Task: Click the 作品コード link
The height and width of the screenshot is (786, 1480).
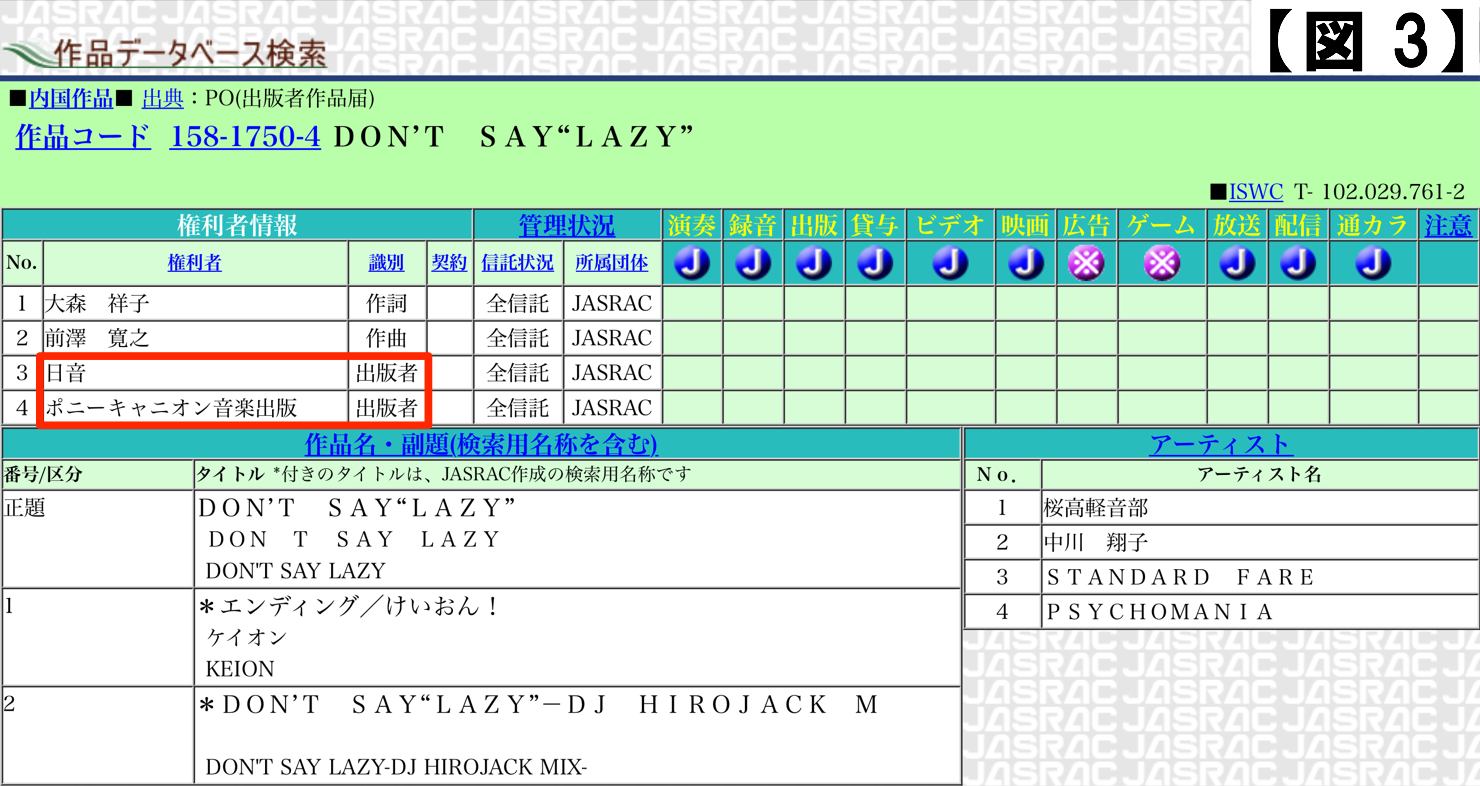Action: (x=83, y=137)
